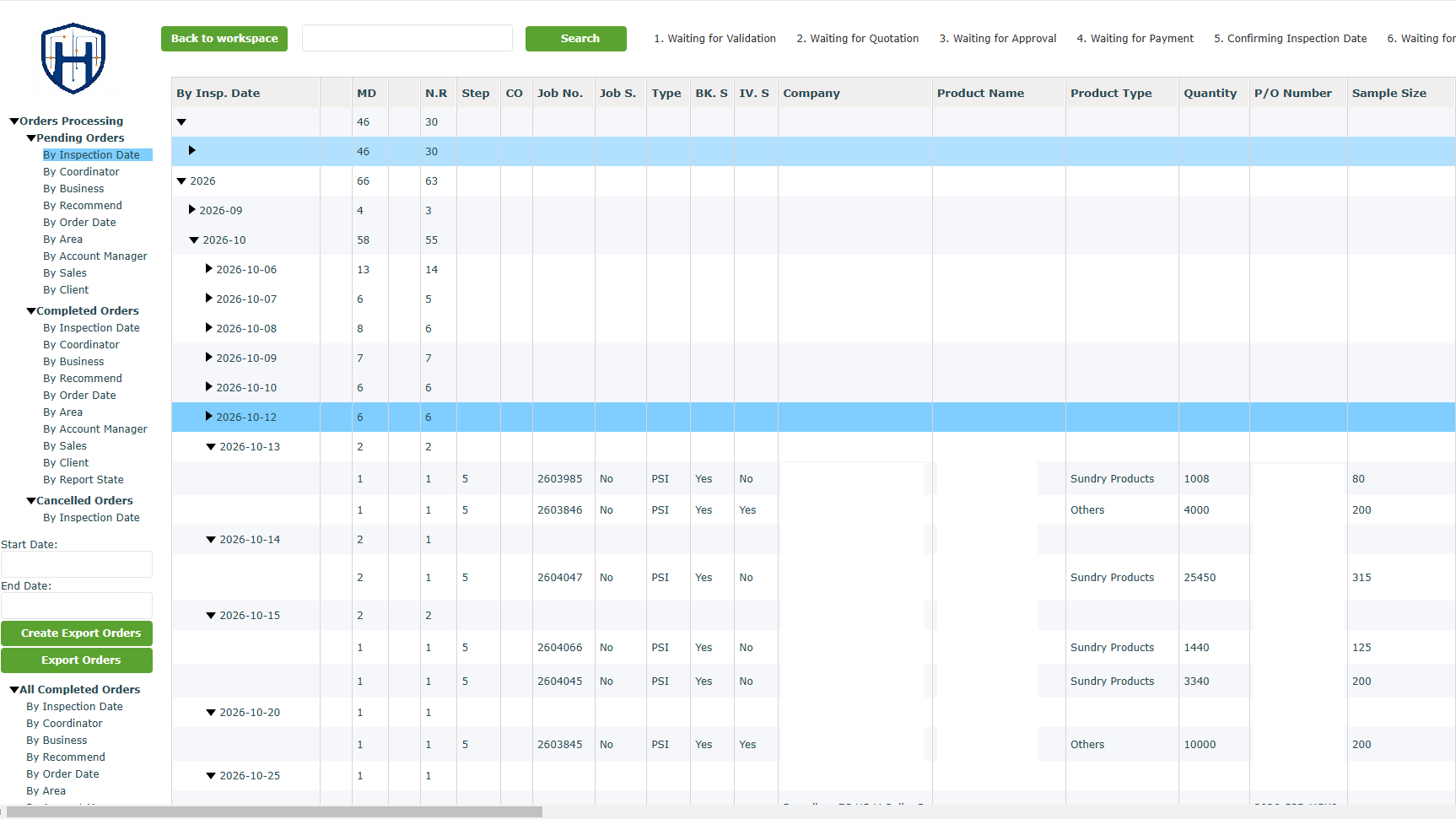Collapse the 2026 year row
Screen dimensions: 1456x819
pos(181,181)
